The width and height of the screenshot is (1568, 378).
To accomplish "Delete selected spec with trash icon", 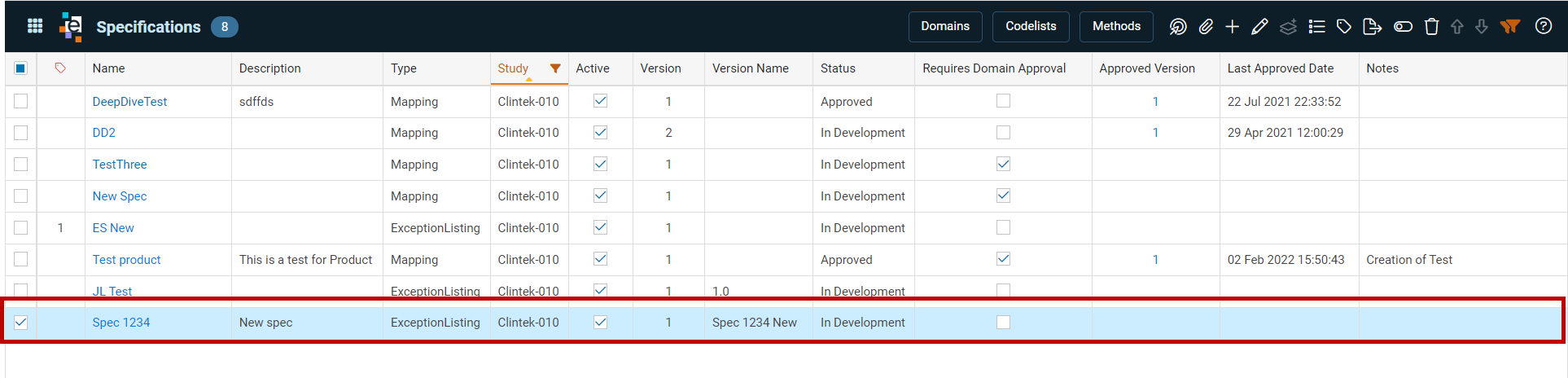I will click(1432, 27).
